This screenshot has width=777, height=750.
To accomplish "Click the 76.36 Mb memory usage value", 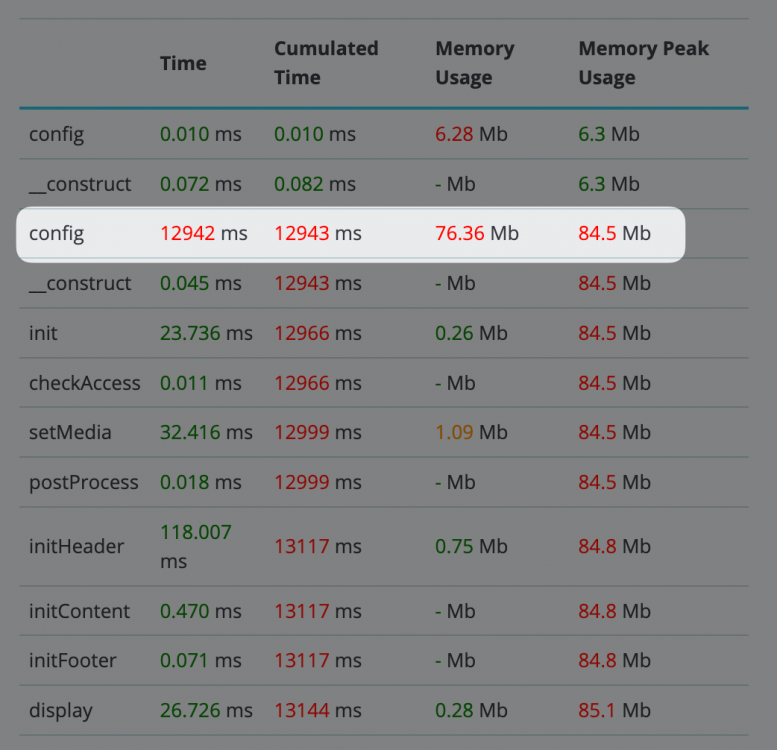I will (x=476, y=233).
